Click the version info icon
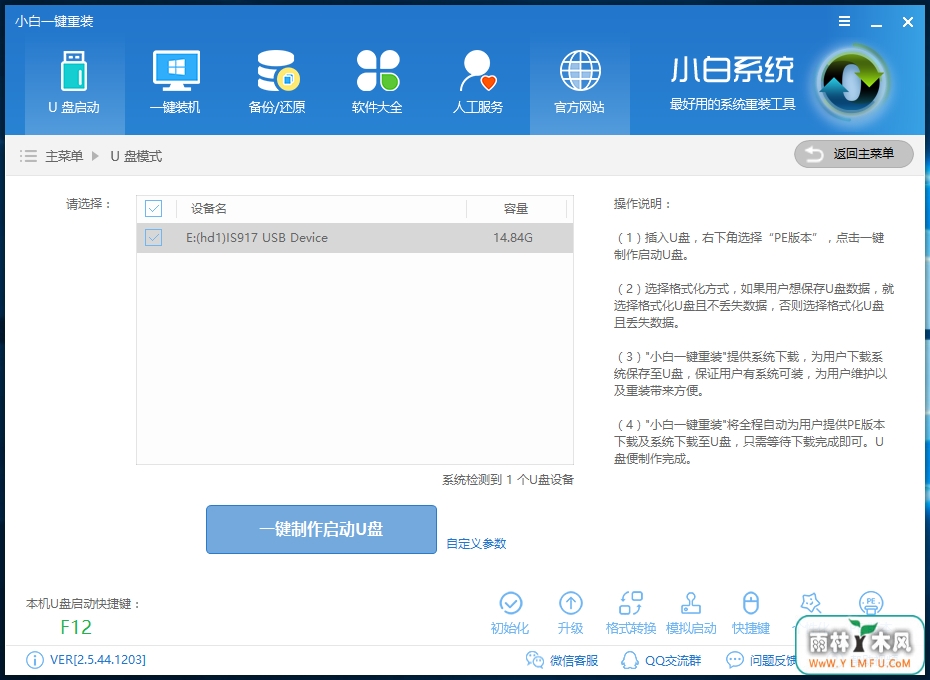 coord(34,660)
